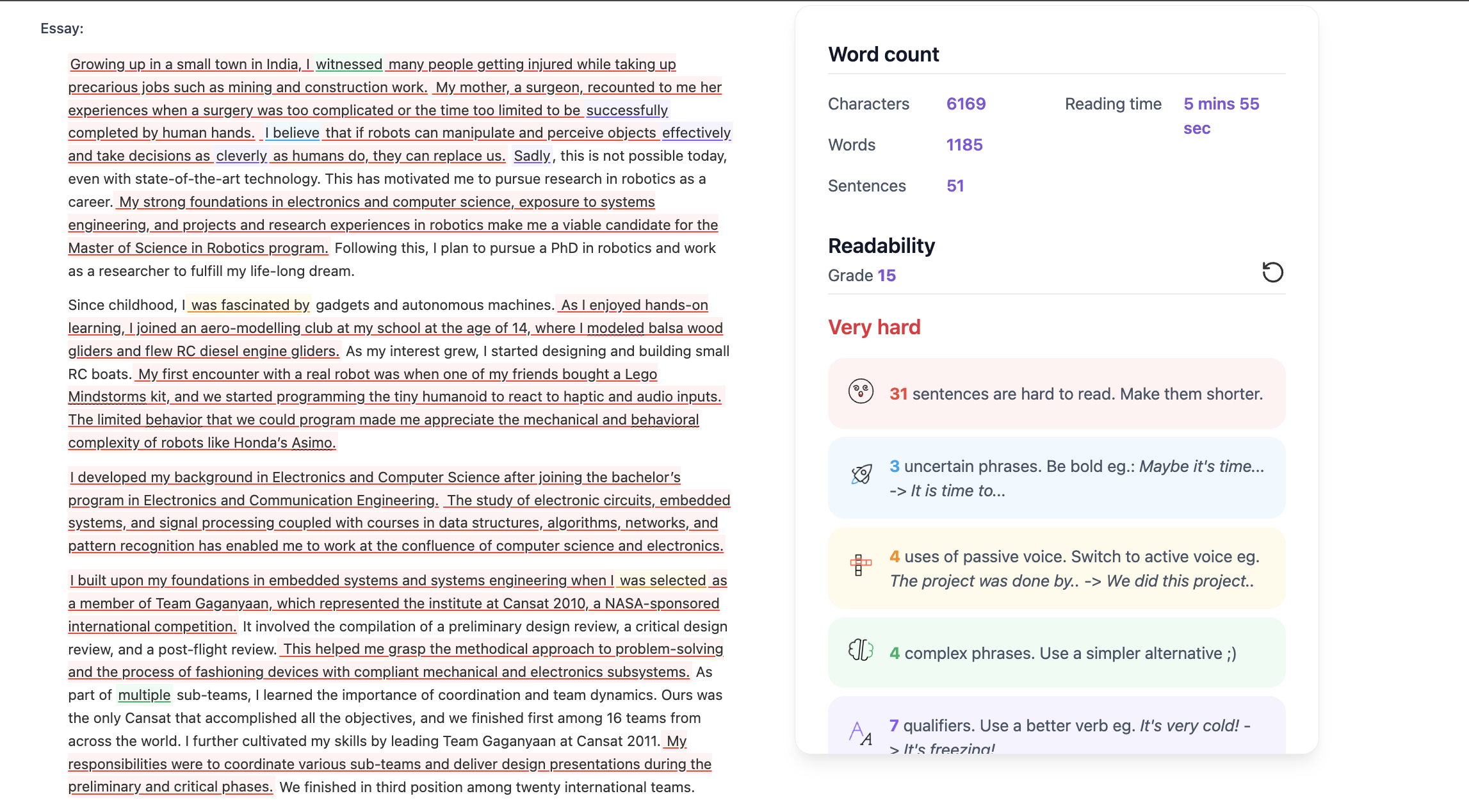1469x812 pixels.
Task: Click the blue highlighted phrase 'I believe'
Action: [x=292, y=133]
